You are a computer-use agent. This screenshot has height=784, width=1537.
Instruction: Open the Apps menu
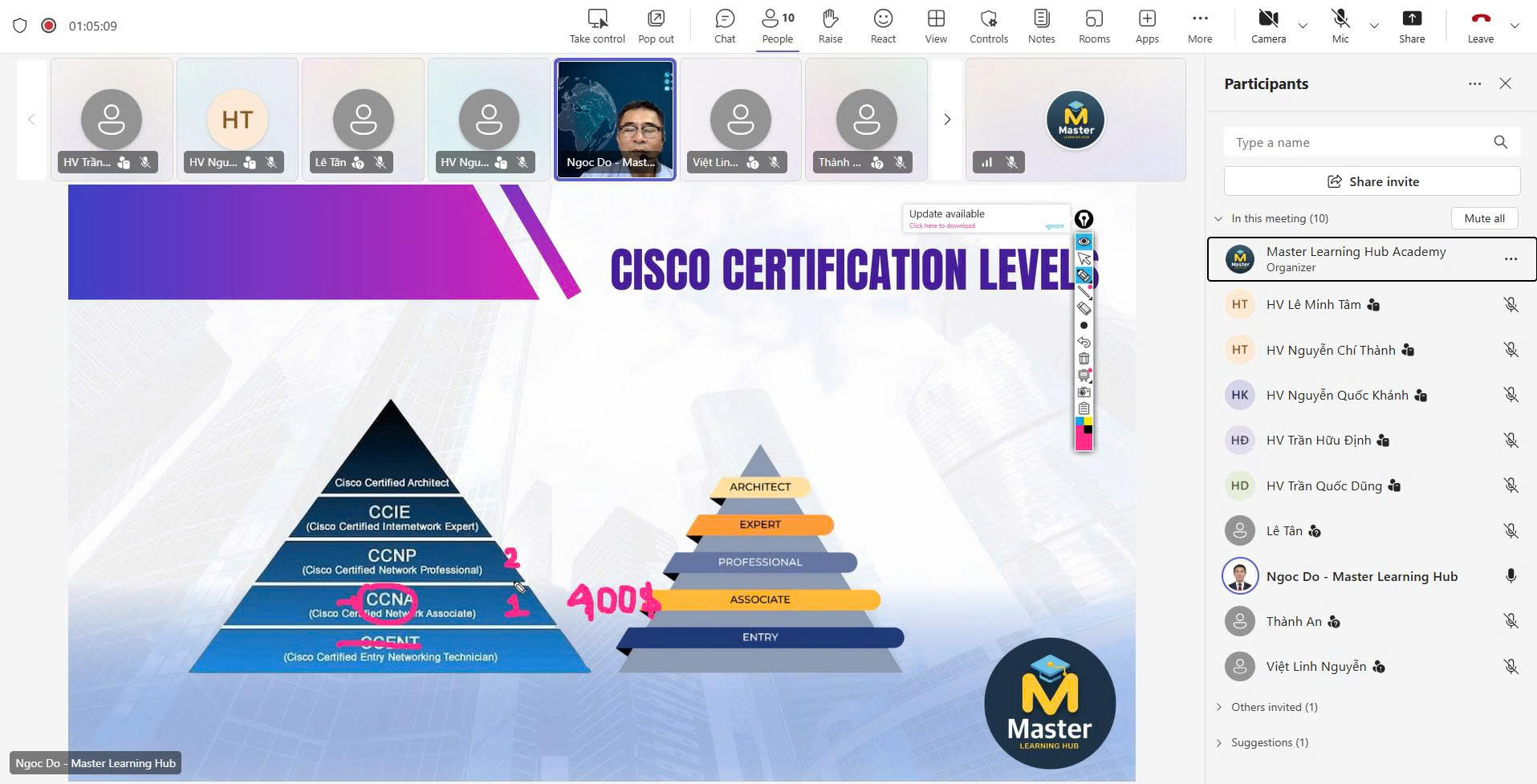(x=1146, y=26)
